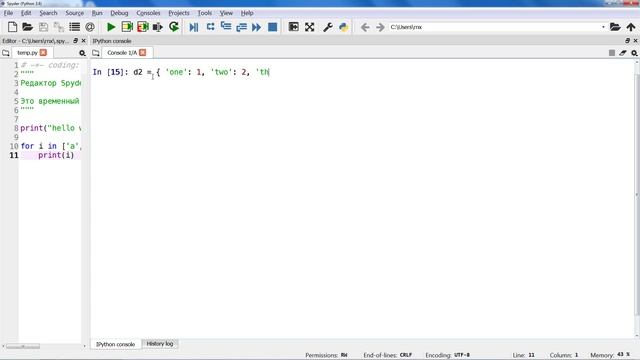Viewport: 640px width, 360px height.
Task: Run the current cell icon
Action: click(x=127, y=27)
